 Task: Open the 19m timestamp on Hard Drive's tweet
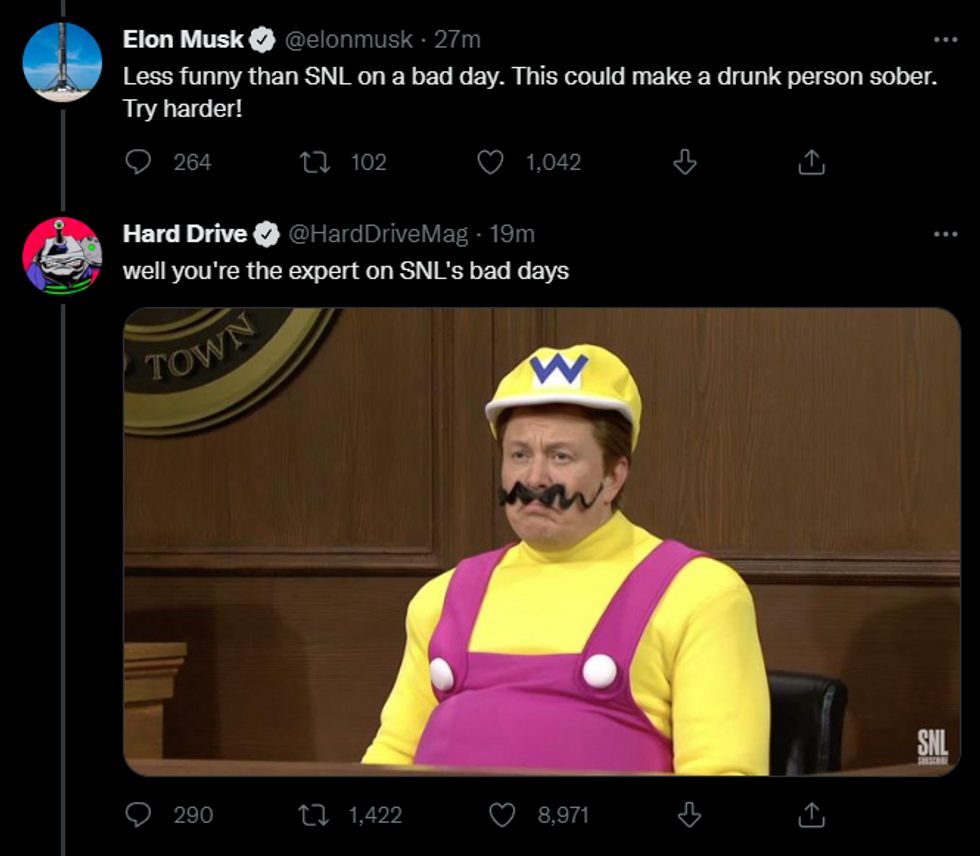tap(512, 234)
